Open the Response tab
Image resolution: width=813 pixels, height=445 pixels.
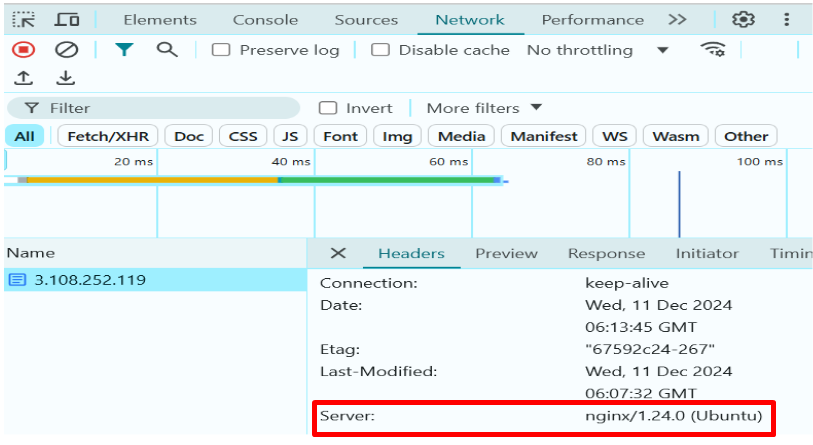(606, 253)
